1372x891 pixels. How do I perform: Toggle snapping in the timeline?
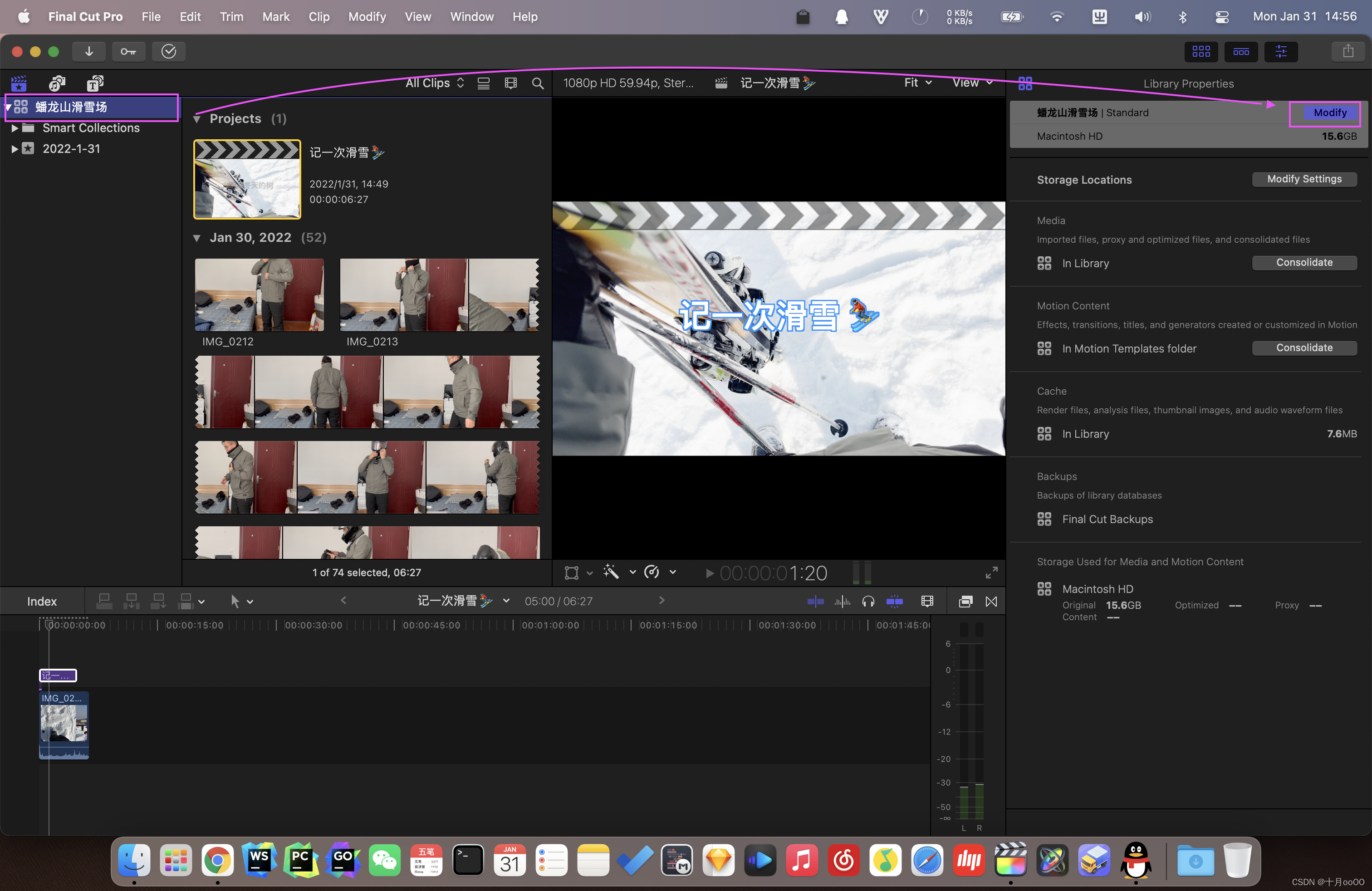tap(894, 601)
